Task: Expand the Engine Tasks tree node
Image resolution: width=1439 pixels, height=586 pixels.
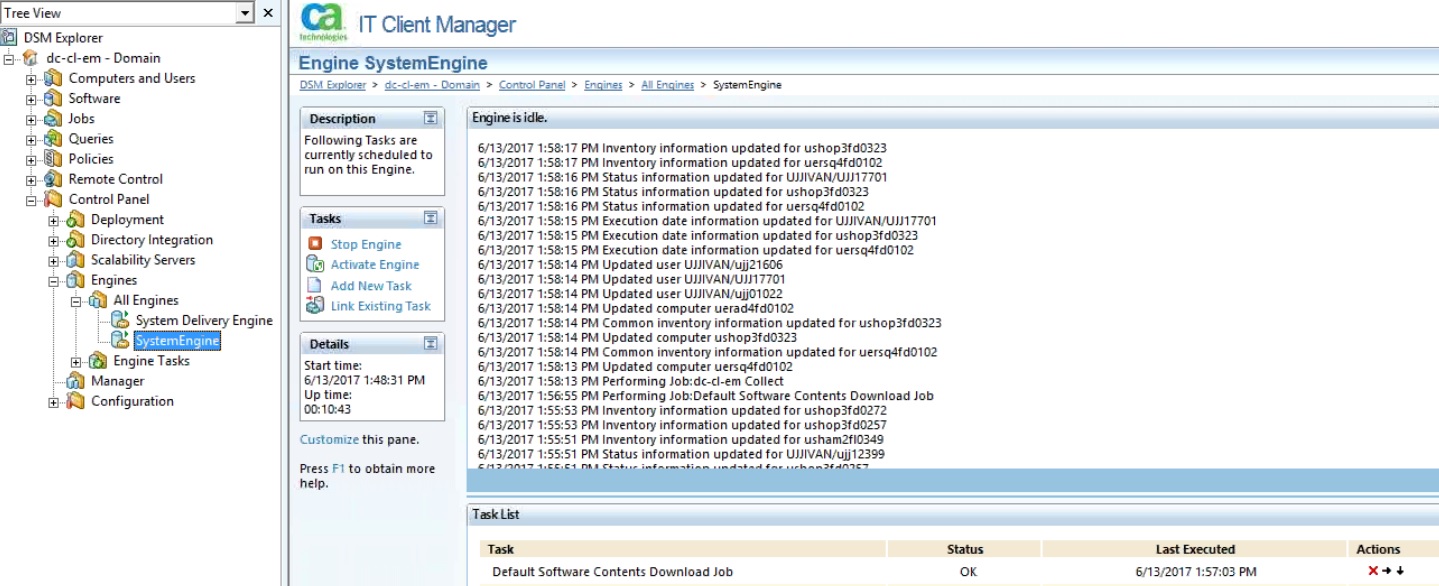Action: 76,362
